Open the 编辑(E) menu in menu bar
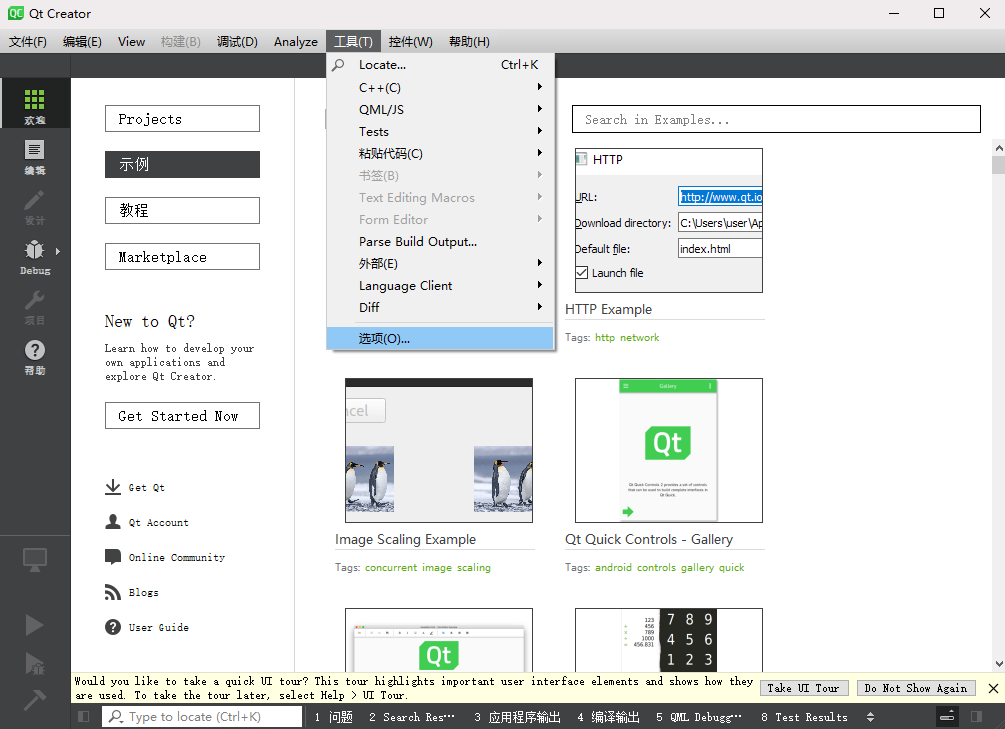 coord(82,42)
